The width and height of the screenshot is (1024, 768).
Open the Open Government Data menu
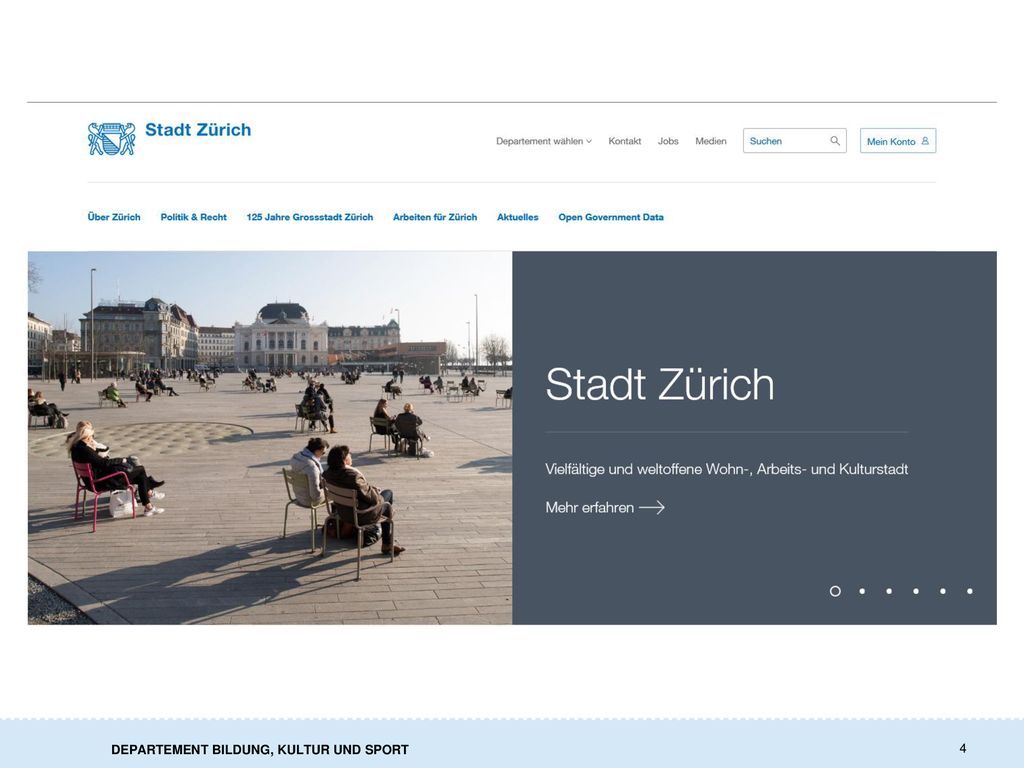pos(611,217)
